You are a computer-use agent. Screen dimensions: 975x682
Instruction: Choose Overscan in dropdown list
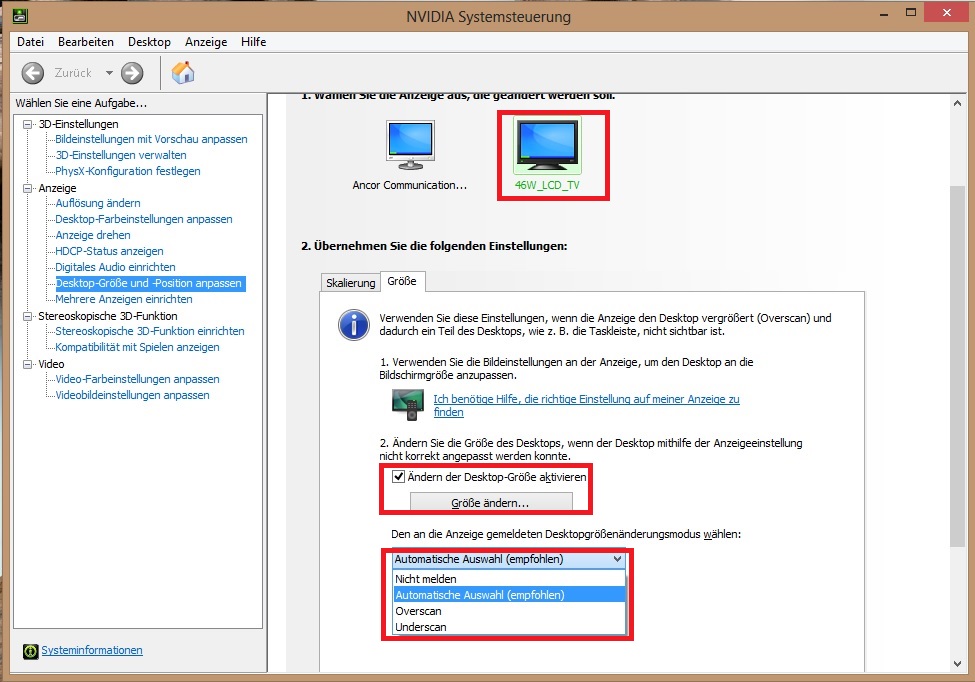[x=509, y=611]
